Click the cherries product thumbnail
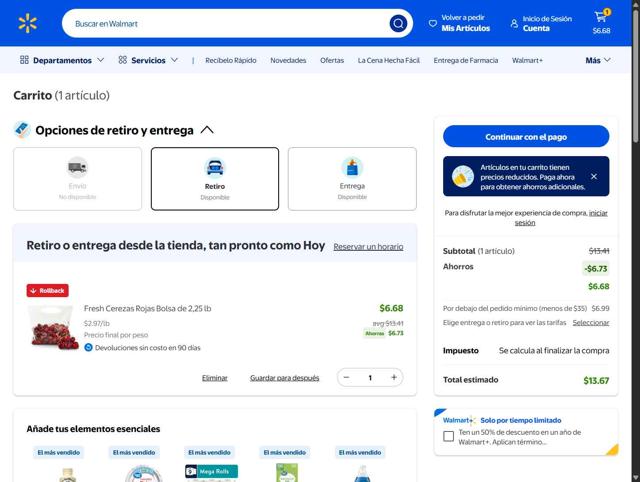 pos(54,328)
